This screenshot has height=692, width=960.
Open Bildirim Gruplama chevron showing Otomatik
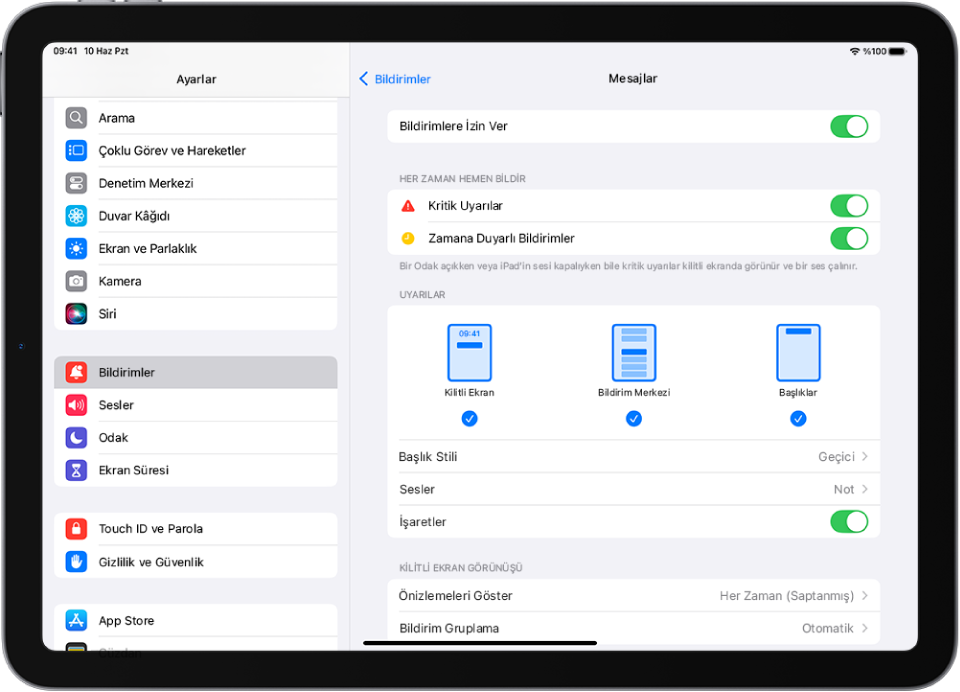coord(864,628)
